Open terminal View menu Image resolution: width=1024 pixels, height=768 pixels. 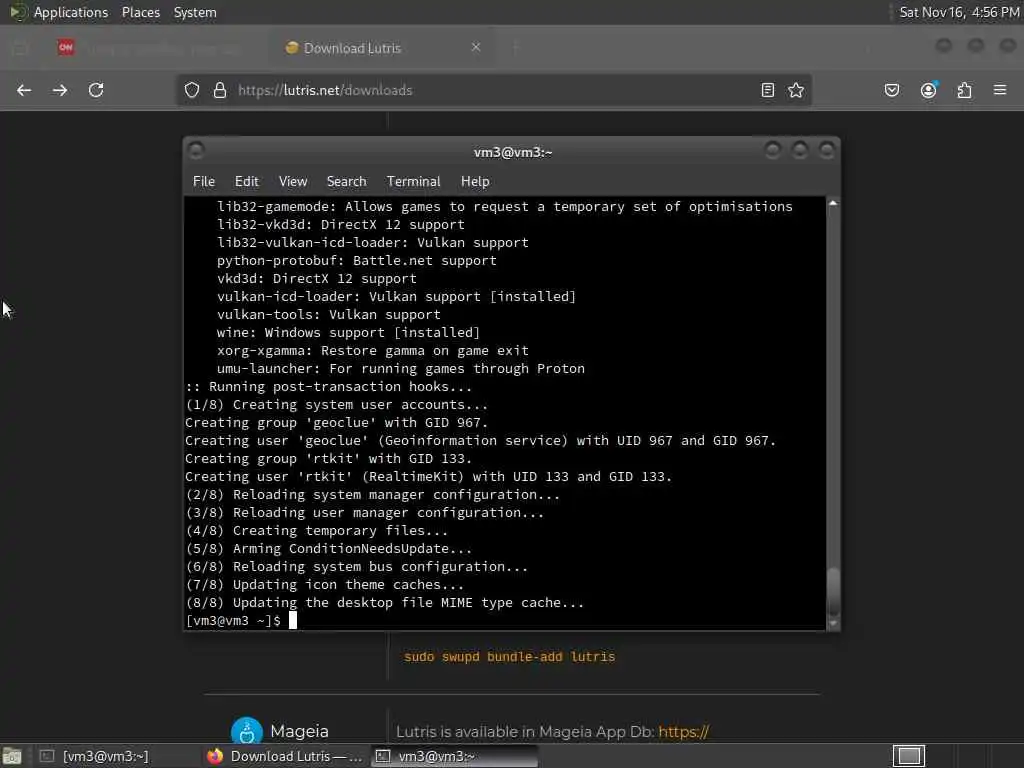(293, 182)
